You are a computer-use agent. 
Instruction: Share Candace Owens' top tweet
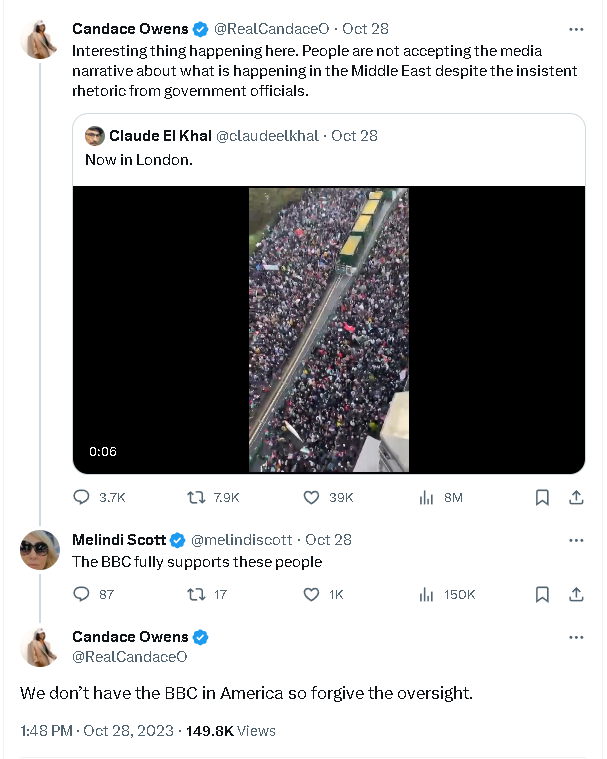pos(576,497)
